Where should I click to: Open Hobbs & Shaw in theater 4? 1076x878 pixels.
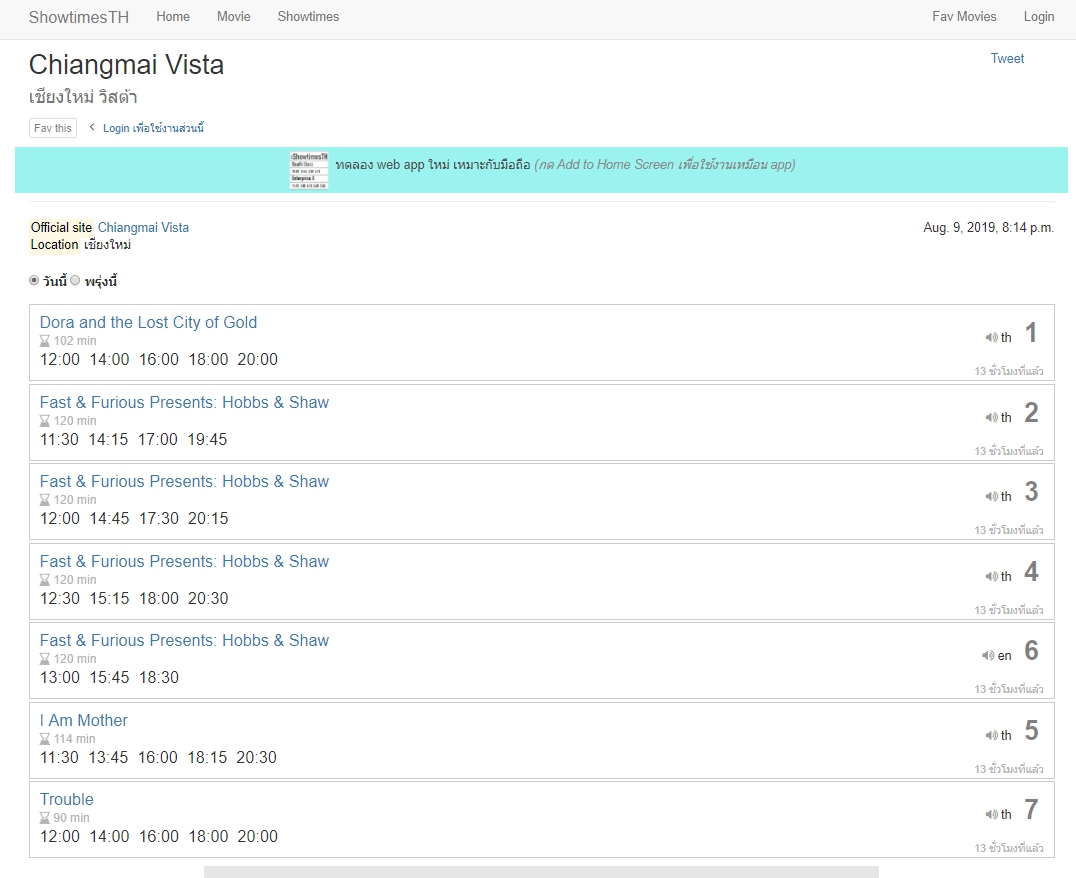pos(184,562)
